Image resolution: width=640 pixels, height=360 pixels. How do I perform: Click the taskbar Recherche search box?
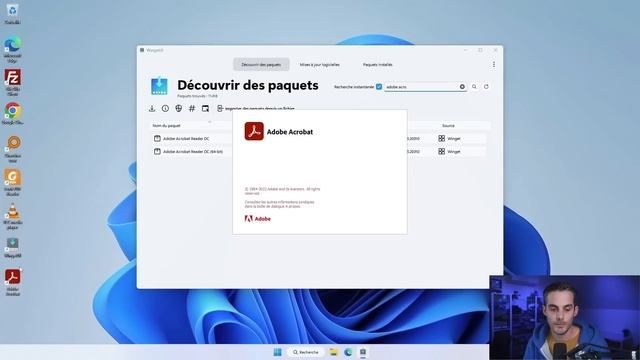(x=306, y=352)
